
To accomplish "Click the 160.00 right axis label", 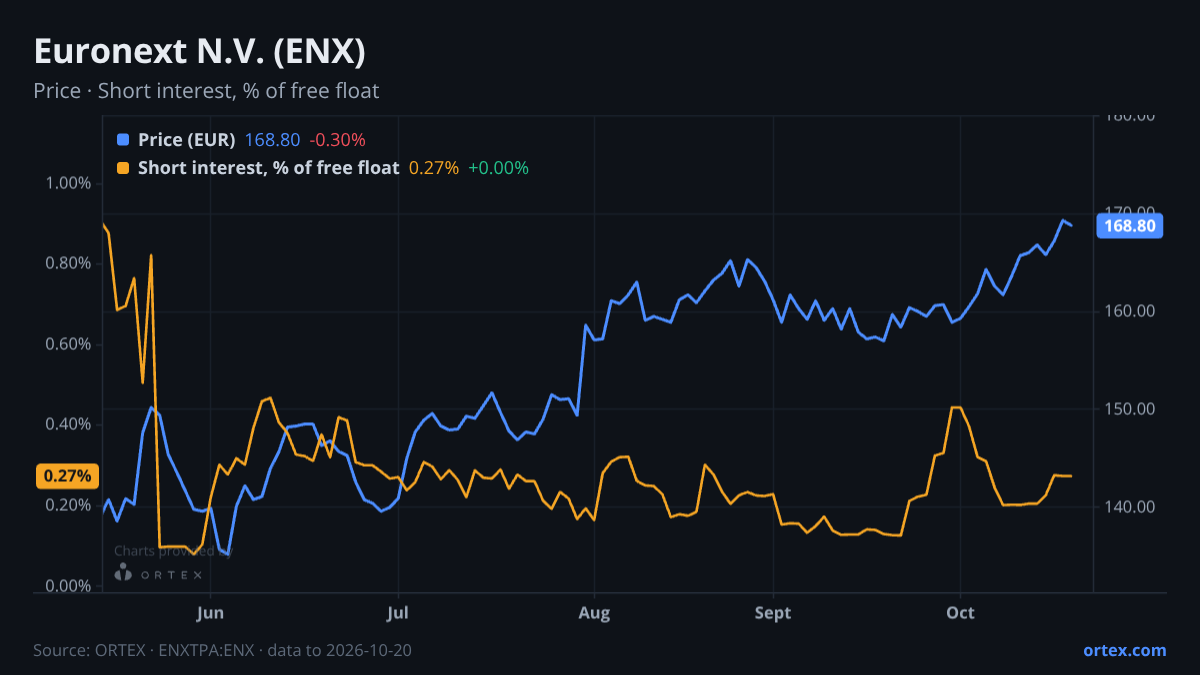I will [x=1129, y=311].
